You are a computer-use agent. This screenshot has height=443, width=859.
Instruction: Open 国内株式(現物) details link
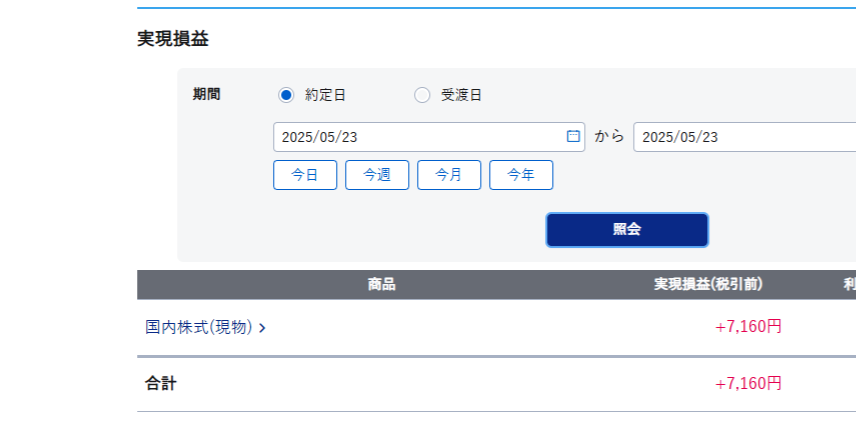(198, 327)
